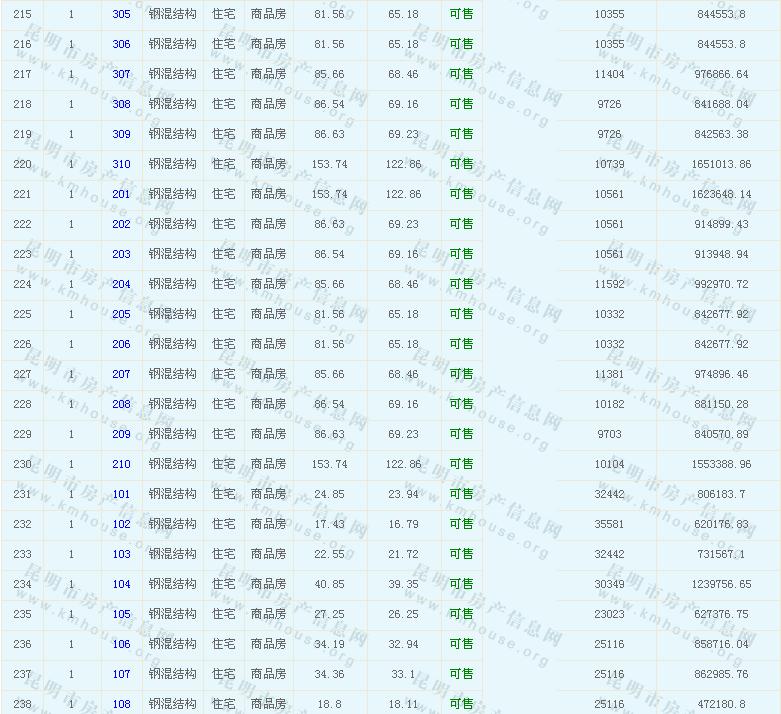Select room 308 hyperlink

pos(121,104)
